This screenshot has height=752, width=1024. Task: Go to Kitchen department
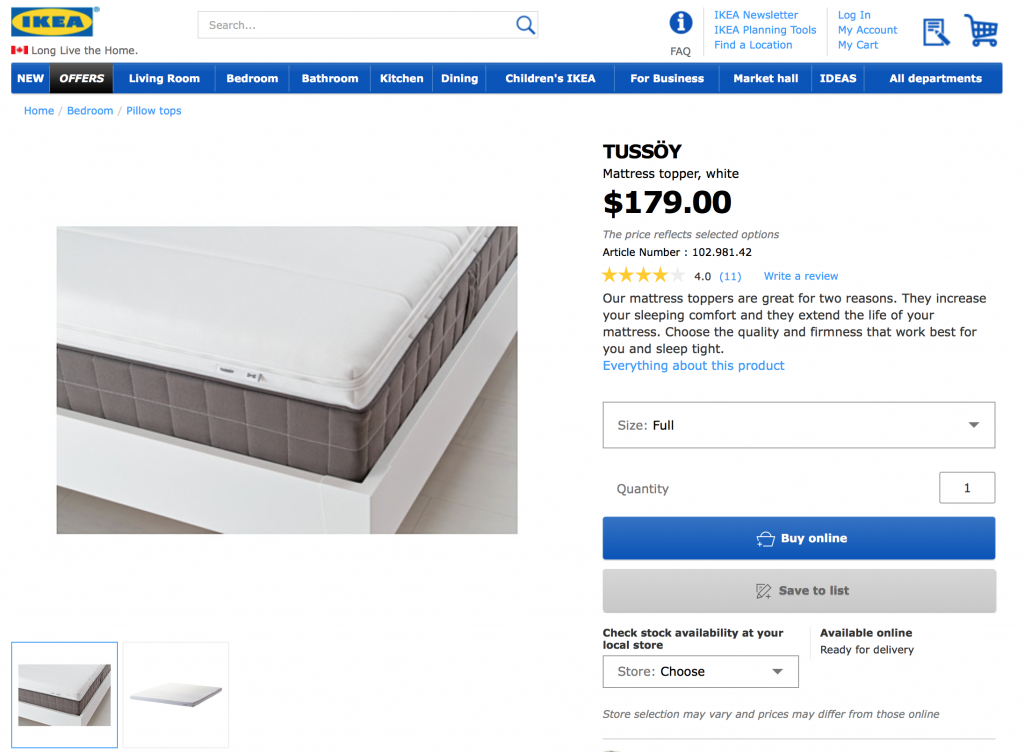401,78
